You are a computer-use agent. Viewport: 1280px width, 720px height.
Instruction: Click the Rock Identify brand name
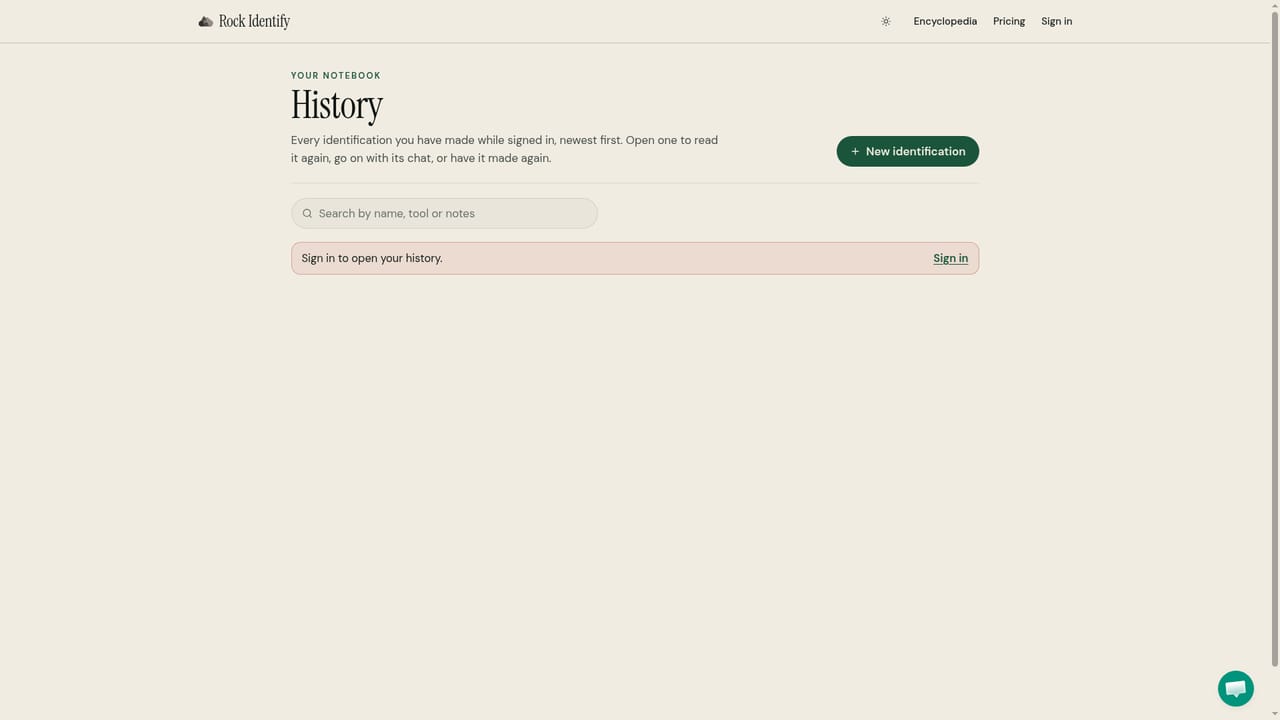(254, 21)
